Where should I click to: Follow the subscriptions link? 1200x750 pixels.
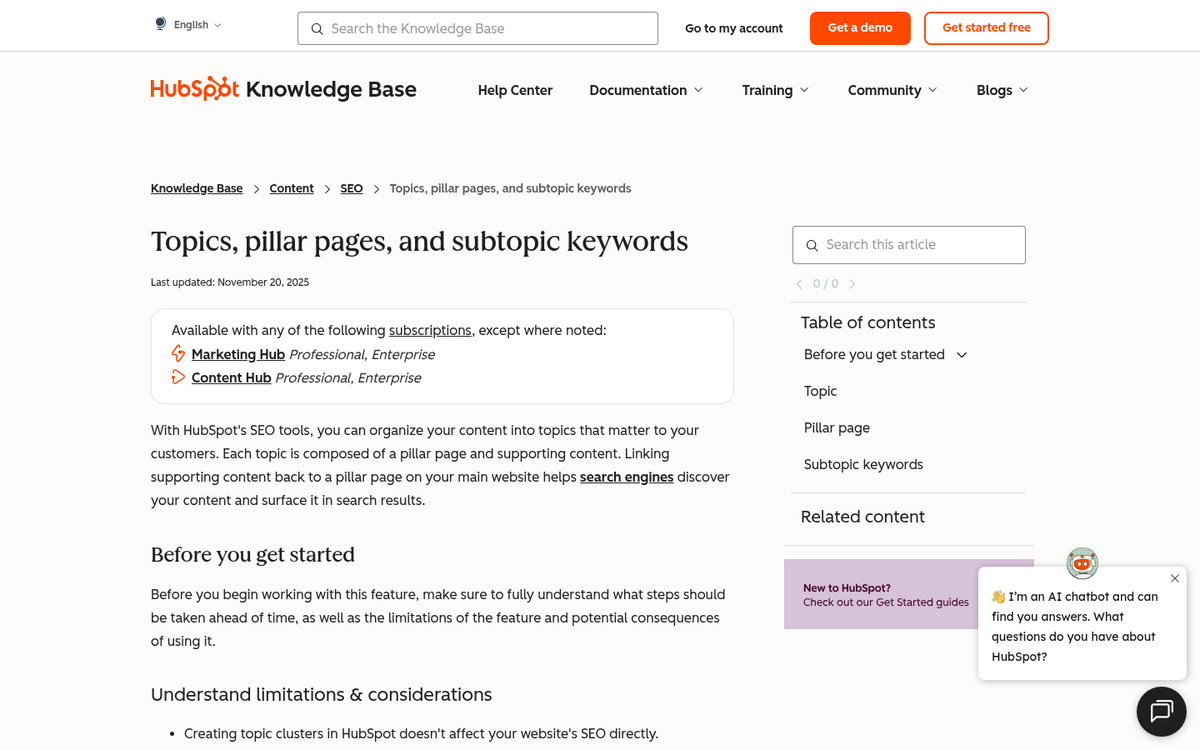coord(430,330)
